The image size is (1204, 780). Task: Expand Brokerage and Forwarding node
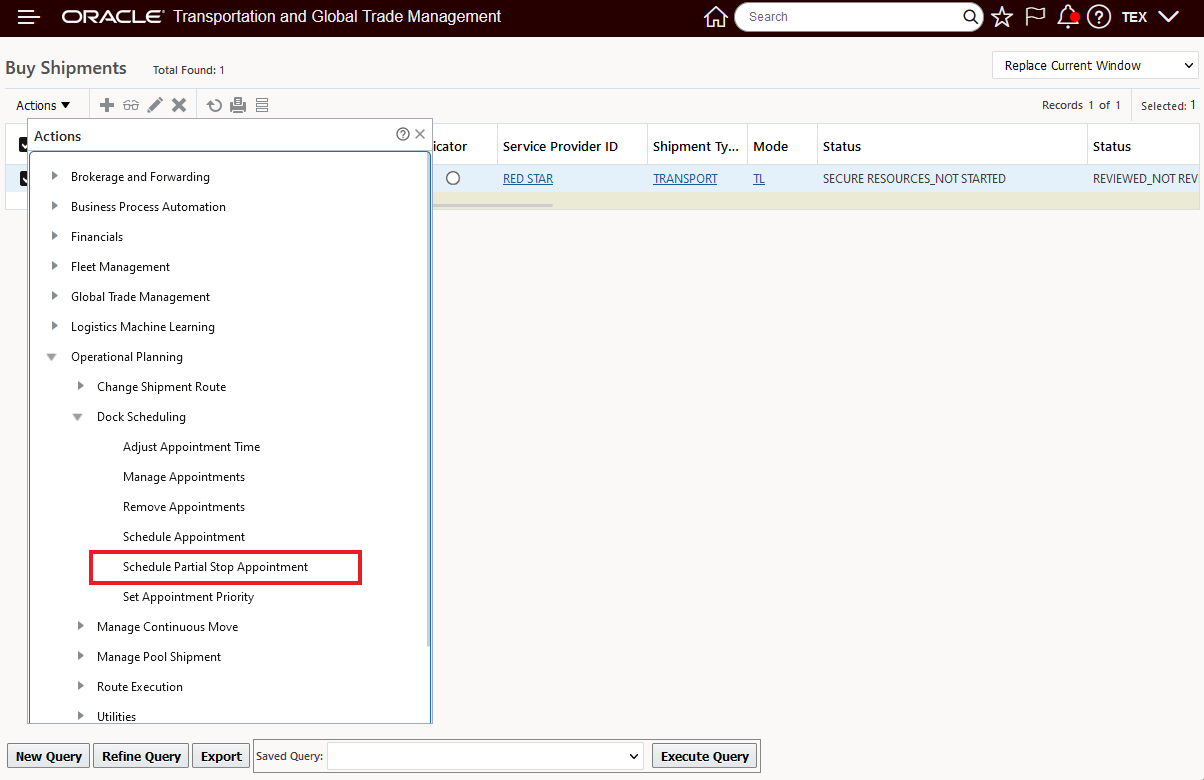[x=54, y=177]
